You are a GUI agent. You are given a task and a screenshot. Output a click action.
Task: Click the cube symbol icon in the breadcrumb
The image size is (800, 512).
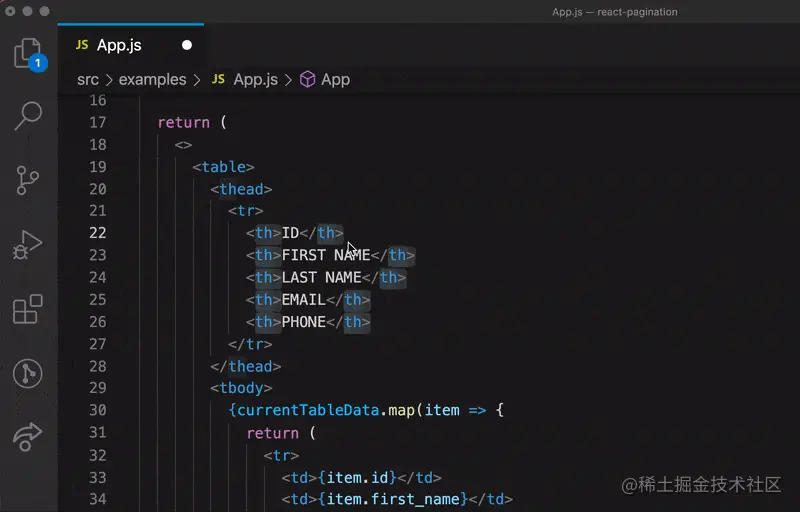tap(308, 79)
